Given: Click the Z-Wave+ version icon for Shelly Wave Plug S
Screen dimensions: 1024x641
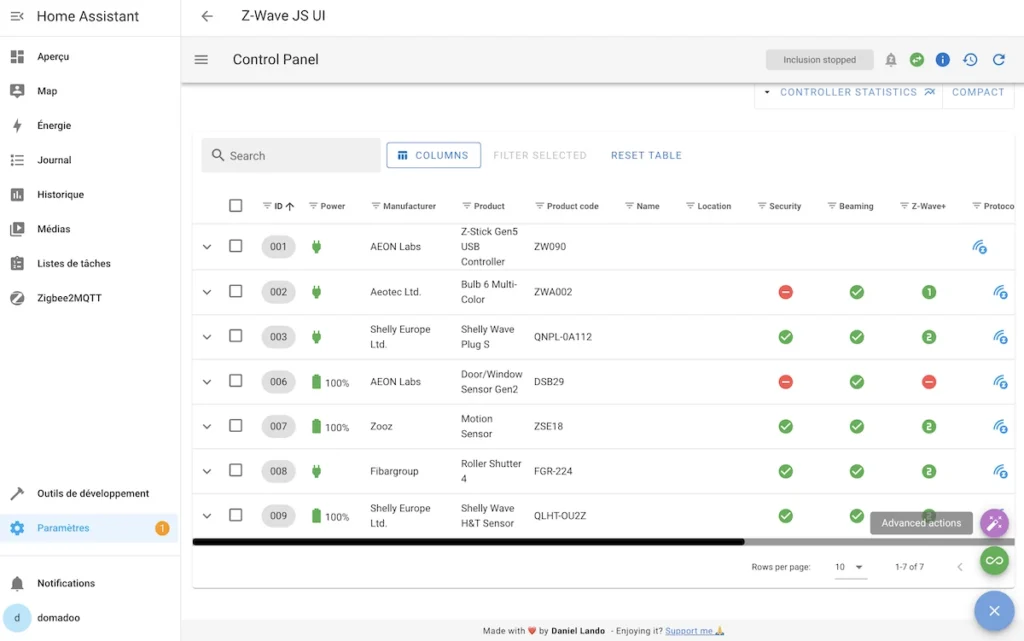Looking at the screenshot, I should pos(929,337).
